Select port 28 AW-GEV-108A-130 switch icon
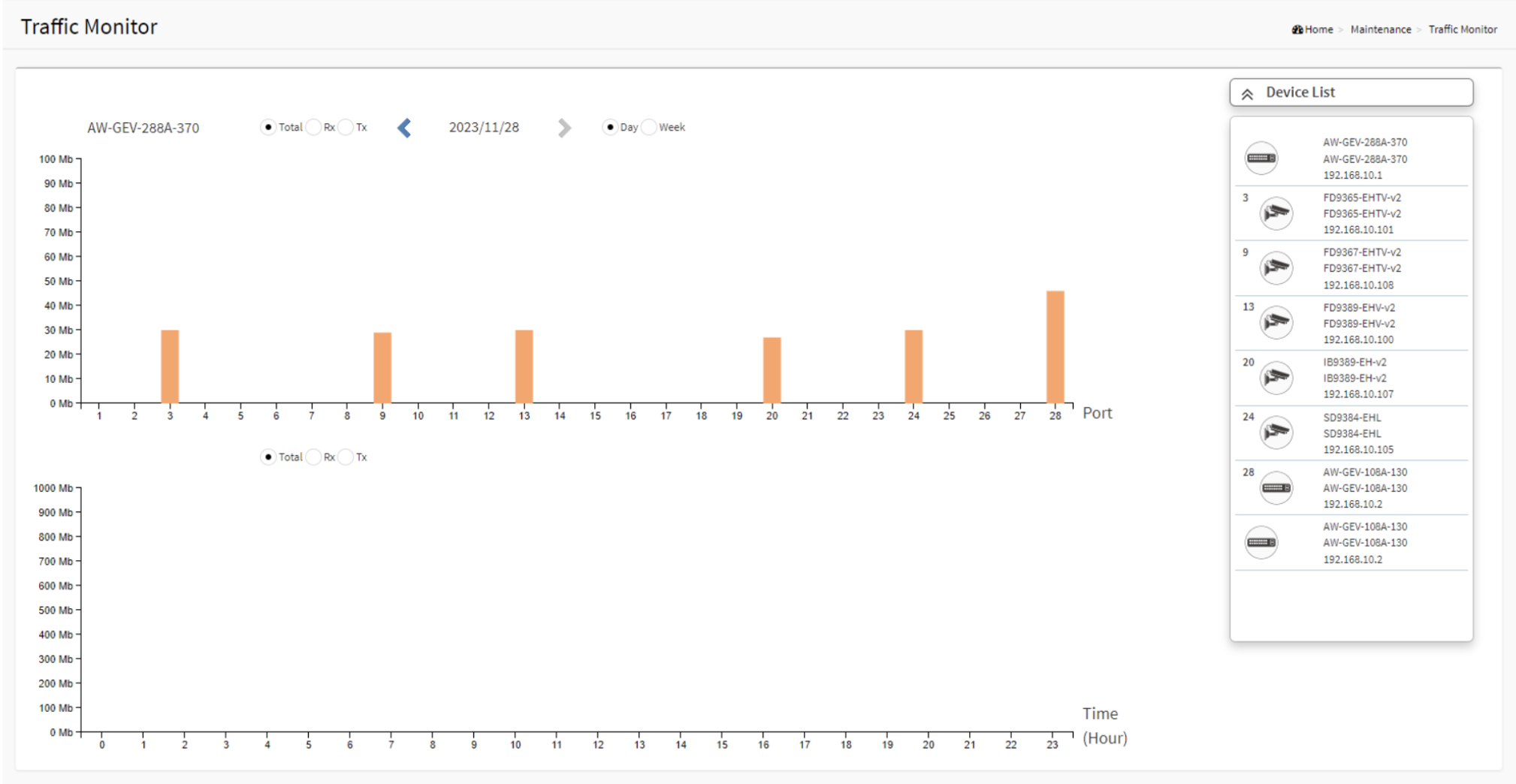This screenshot has height=784, width=1516. (x=1276, y=488)
